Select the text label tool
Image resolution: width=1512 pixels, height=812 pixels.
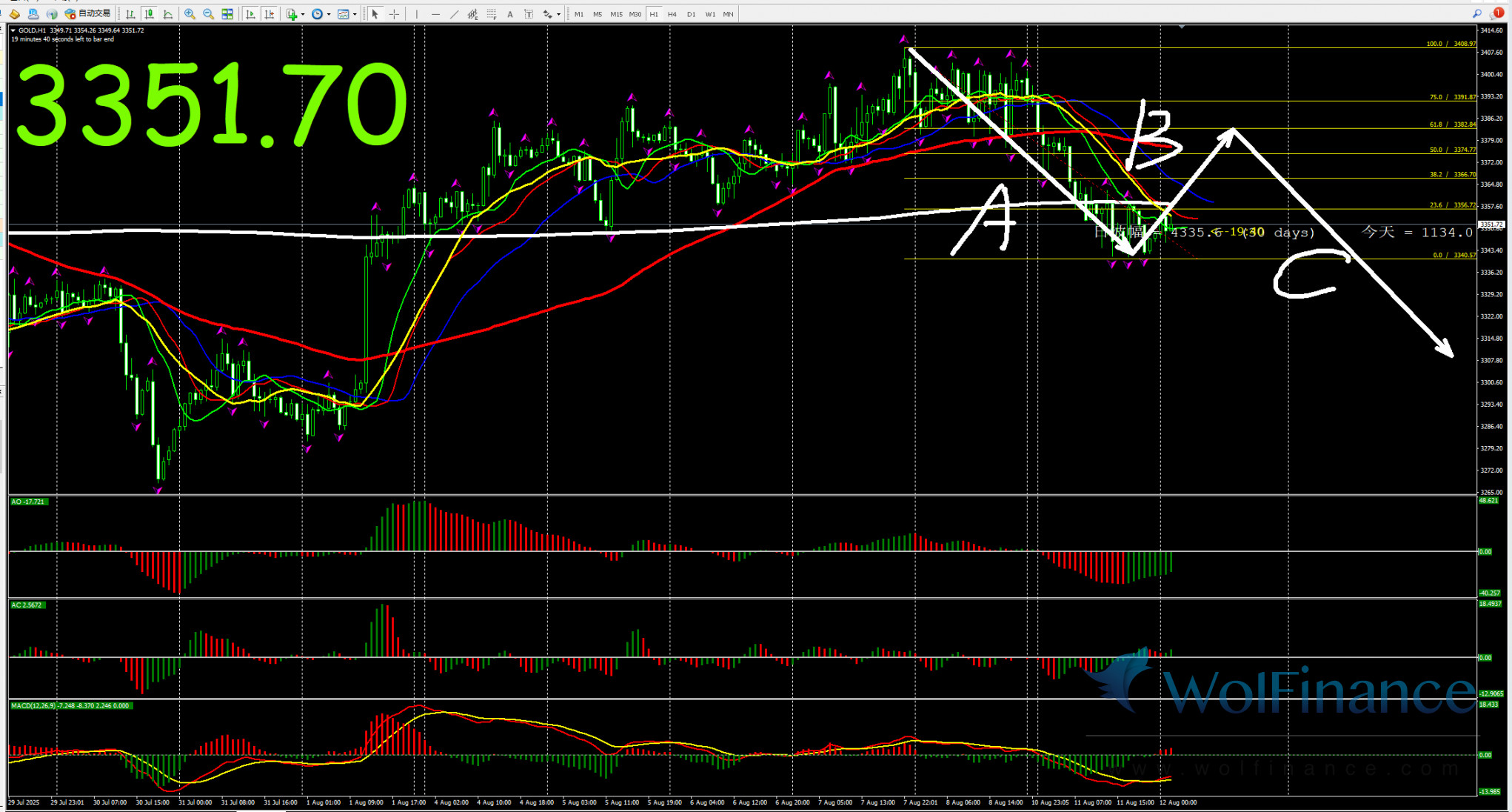529,13
